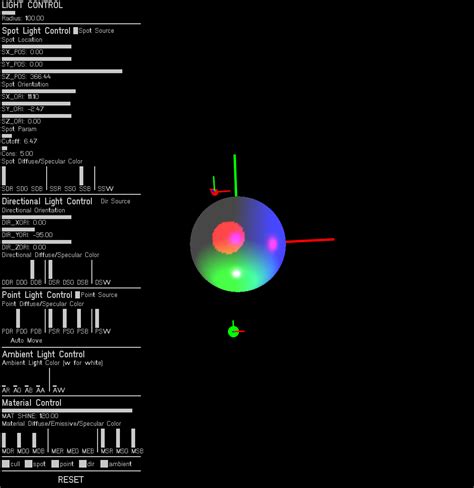
Task: Toggle the Point Source checkbox
Action: pos(77,295)
